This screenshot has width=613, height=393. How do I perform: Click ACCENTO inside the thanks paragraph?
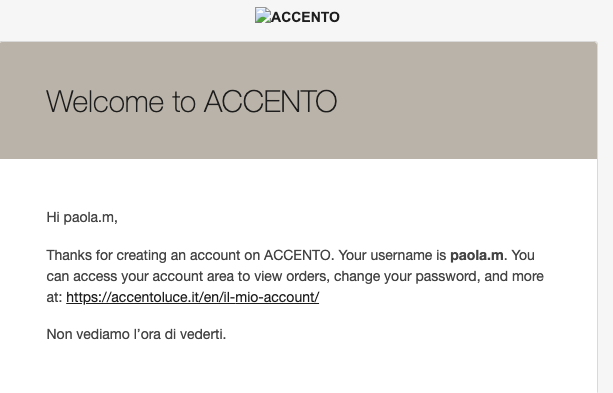pos(299,255)
